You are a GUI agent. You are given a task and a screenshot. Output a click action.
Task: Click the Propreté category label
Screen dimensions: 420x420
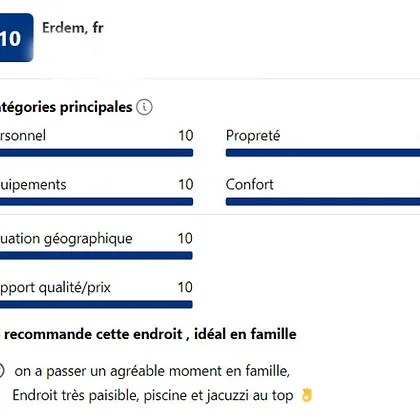click(x=253, y=136)
